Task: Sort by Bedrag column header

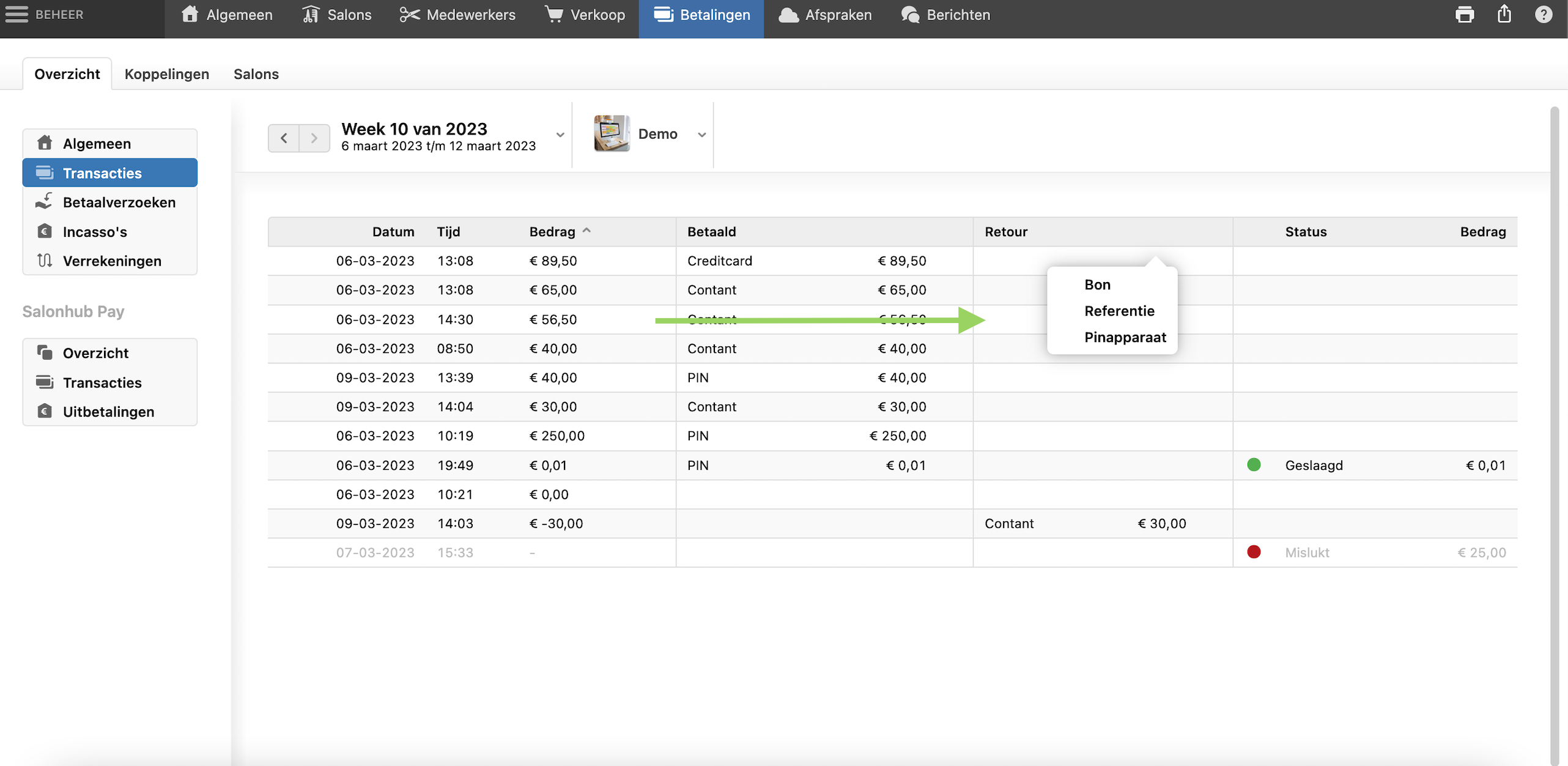Action: 552,232
